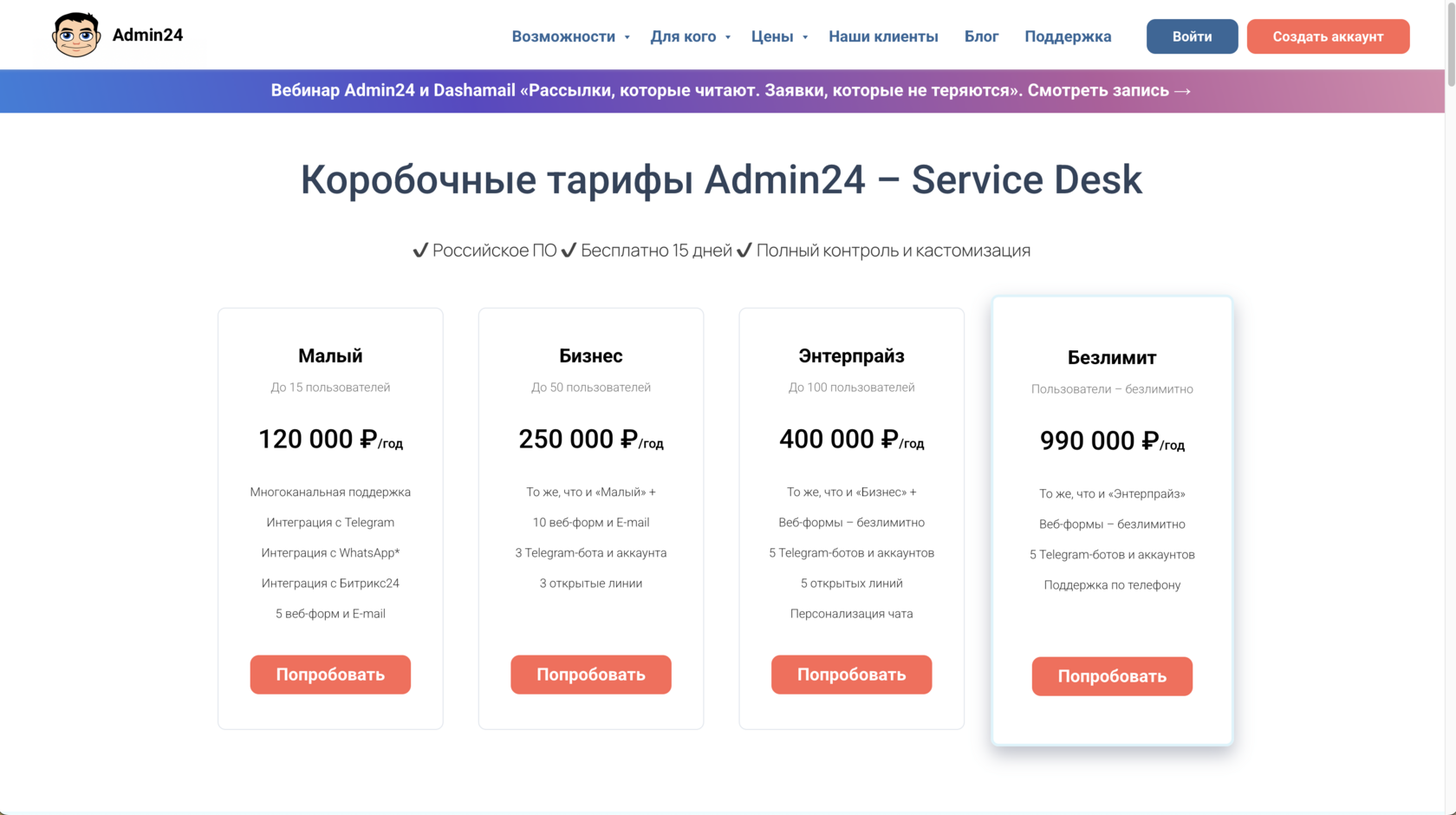
Task: Click the 990 000 ₽/год price
Action: 1112,441
